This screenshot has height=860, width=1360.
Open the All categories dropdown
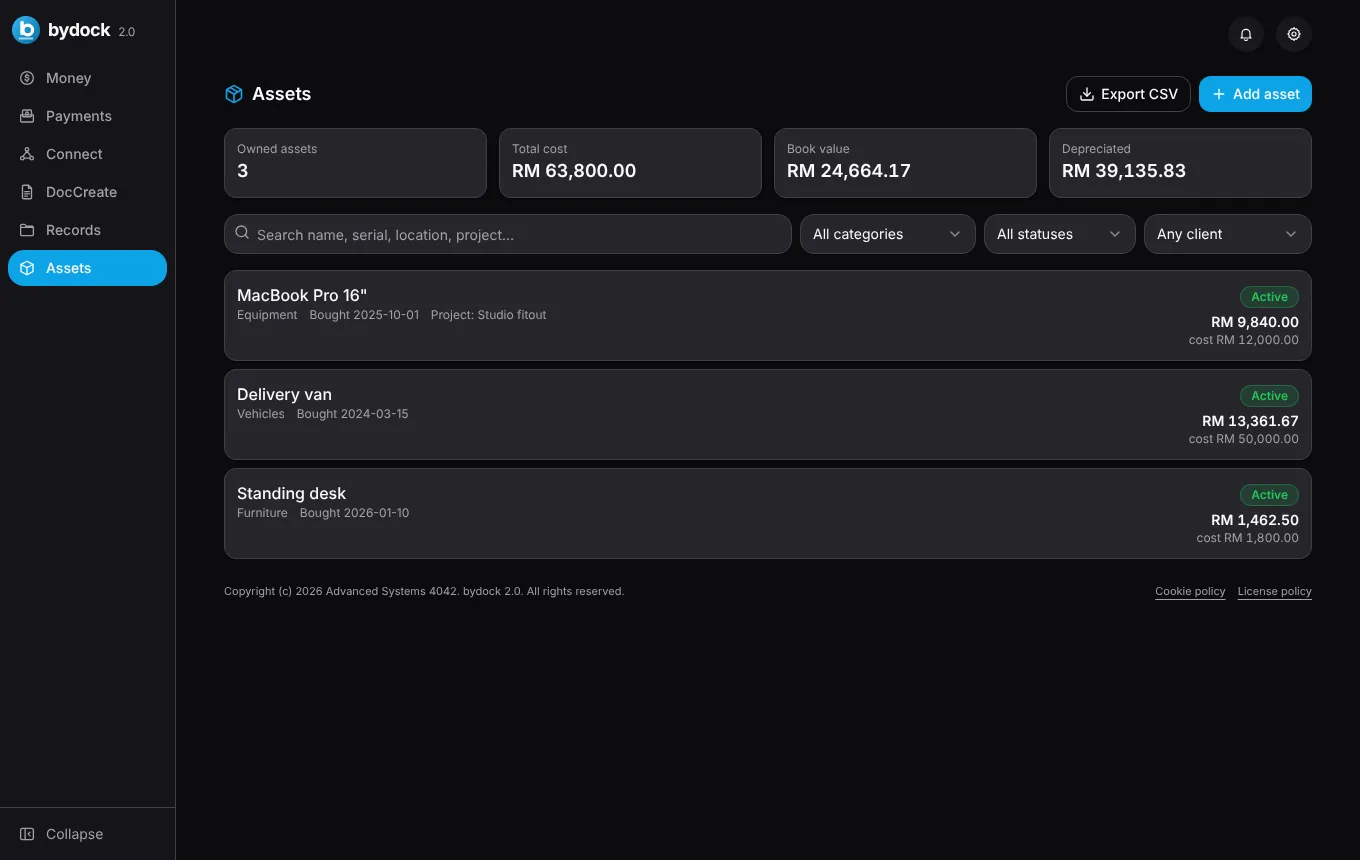888,234
